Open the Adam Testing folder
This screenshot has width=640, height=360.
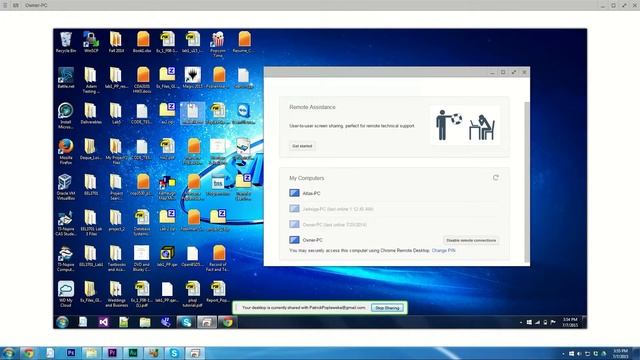[x=91, y=80]
